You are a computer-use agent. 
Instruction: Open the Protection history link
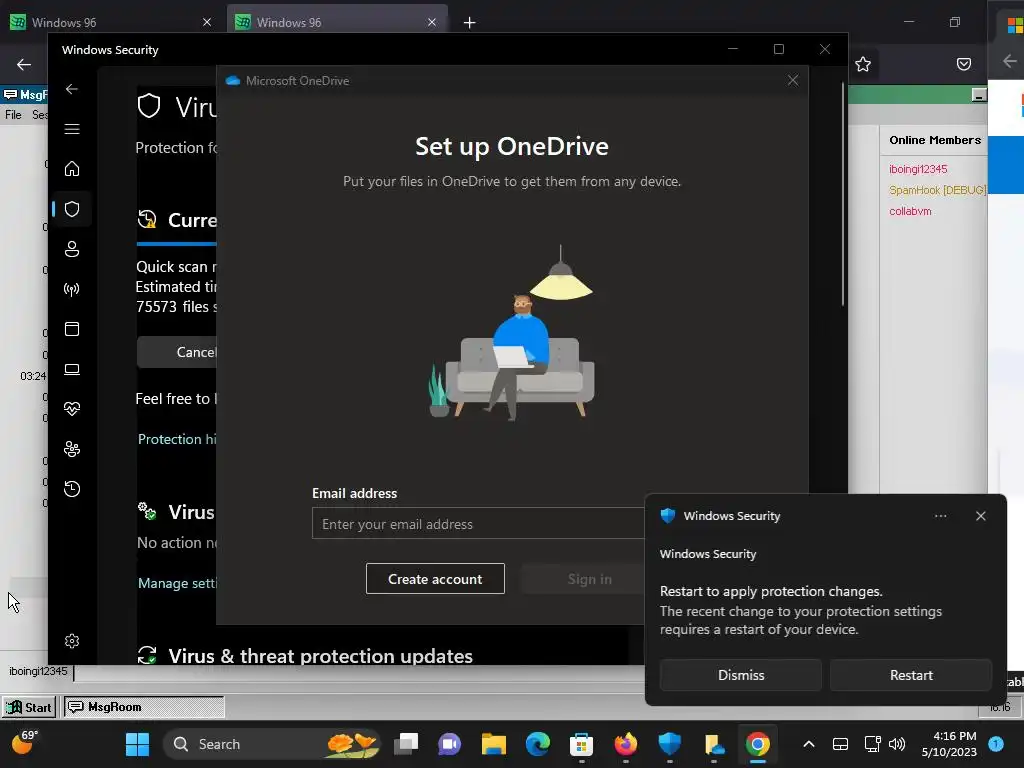[x=177, y=440]
